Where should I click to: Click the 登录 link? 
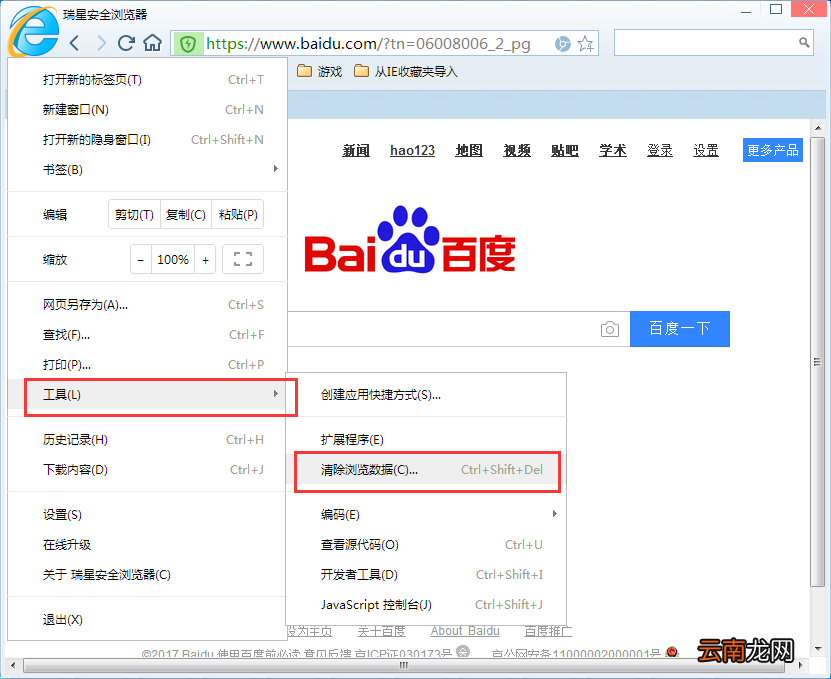point(660,151)
